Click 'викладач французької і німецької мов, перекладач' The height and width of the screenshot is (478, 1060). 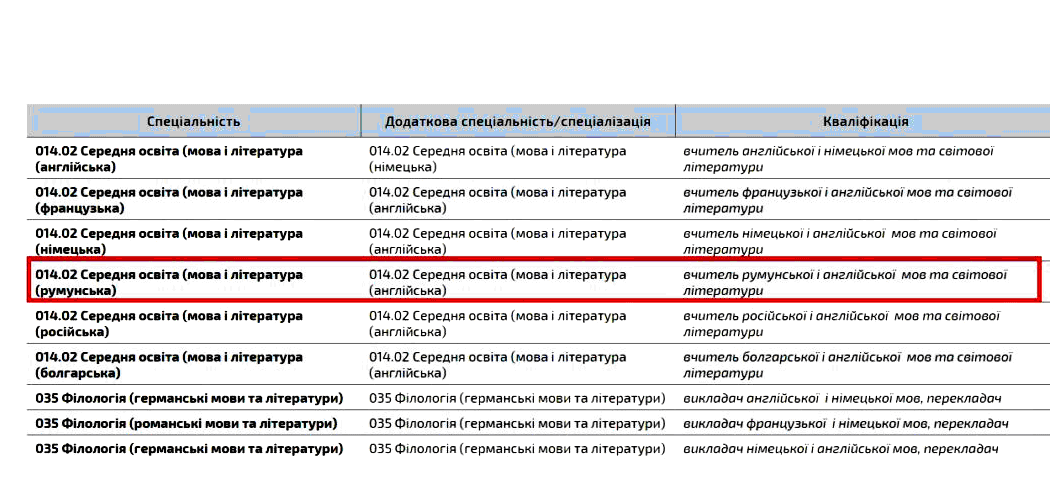tap(845, 424)
